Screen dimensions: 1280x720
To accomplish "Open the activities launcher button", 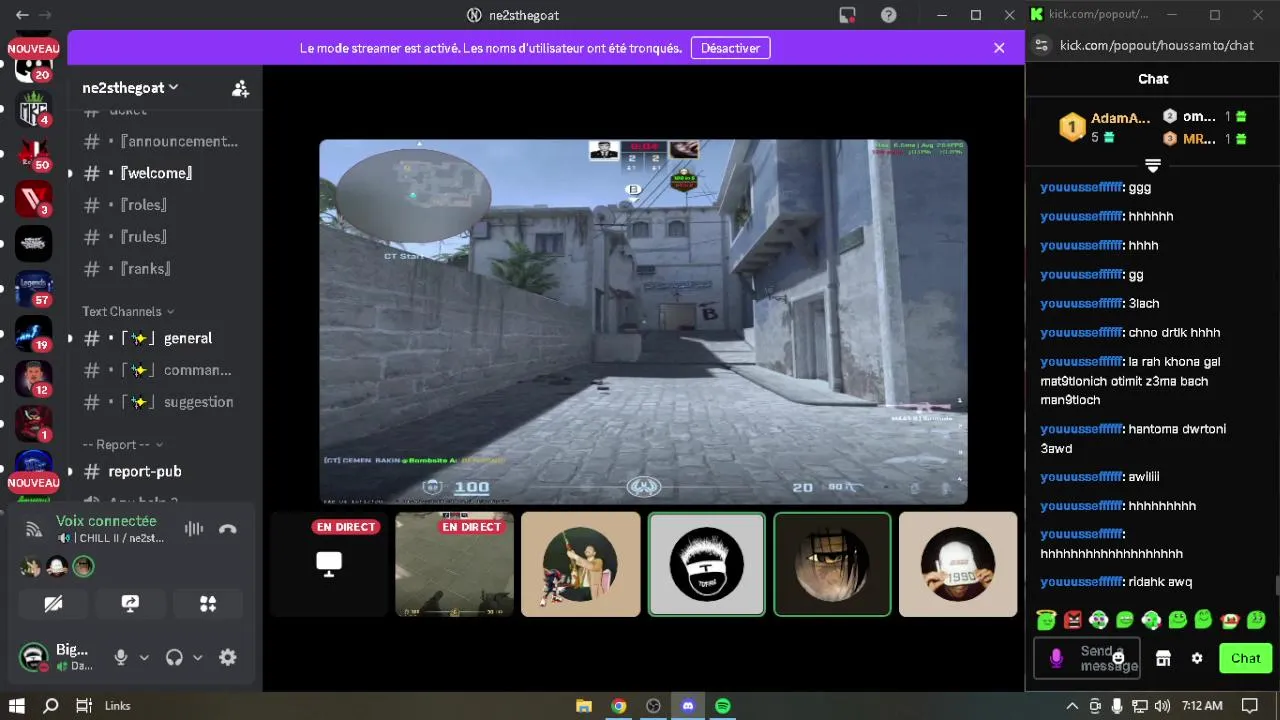I will 208,604.
